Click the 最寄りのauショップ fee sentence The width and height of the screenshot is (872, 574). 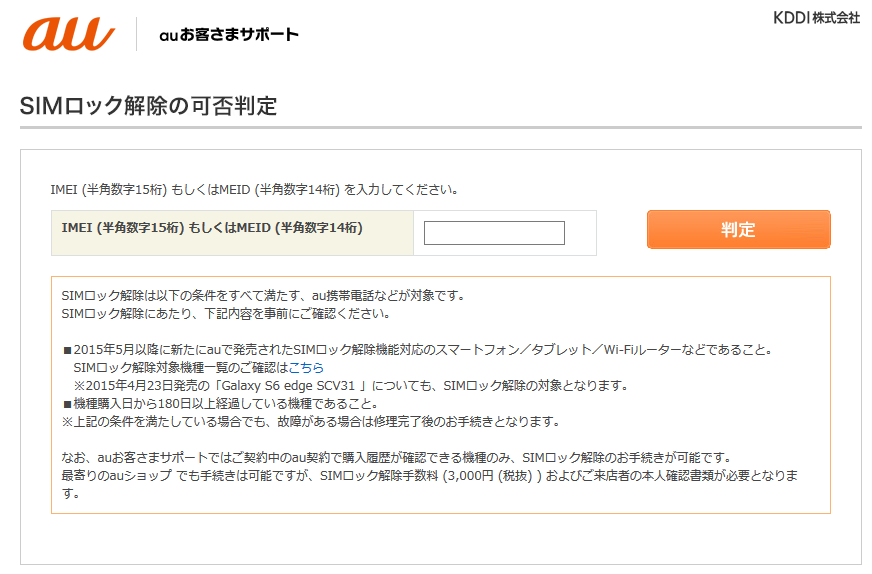pyautogui.click(x=429, y=484)
